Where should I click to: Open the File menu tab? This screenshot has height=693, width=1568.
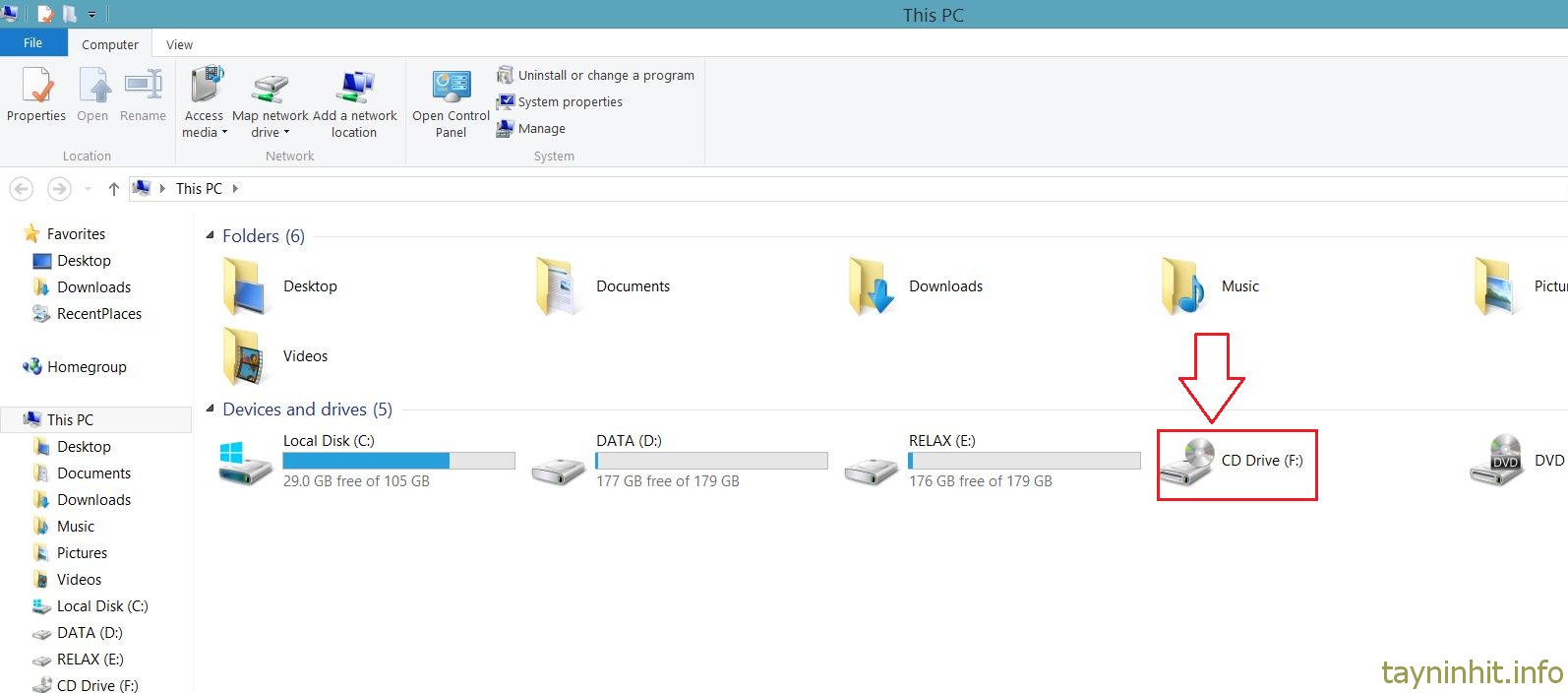(33, 43)
